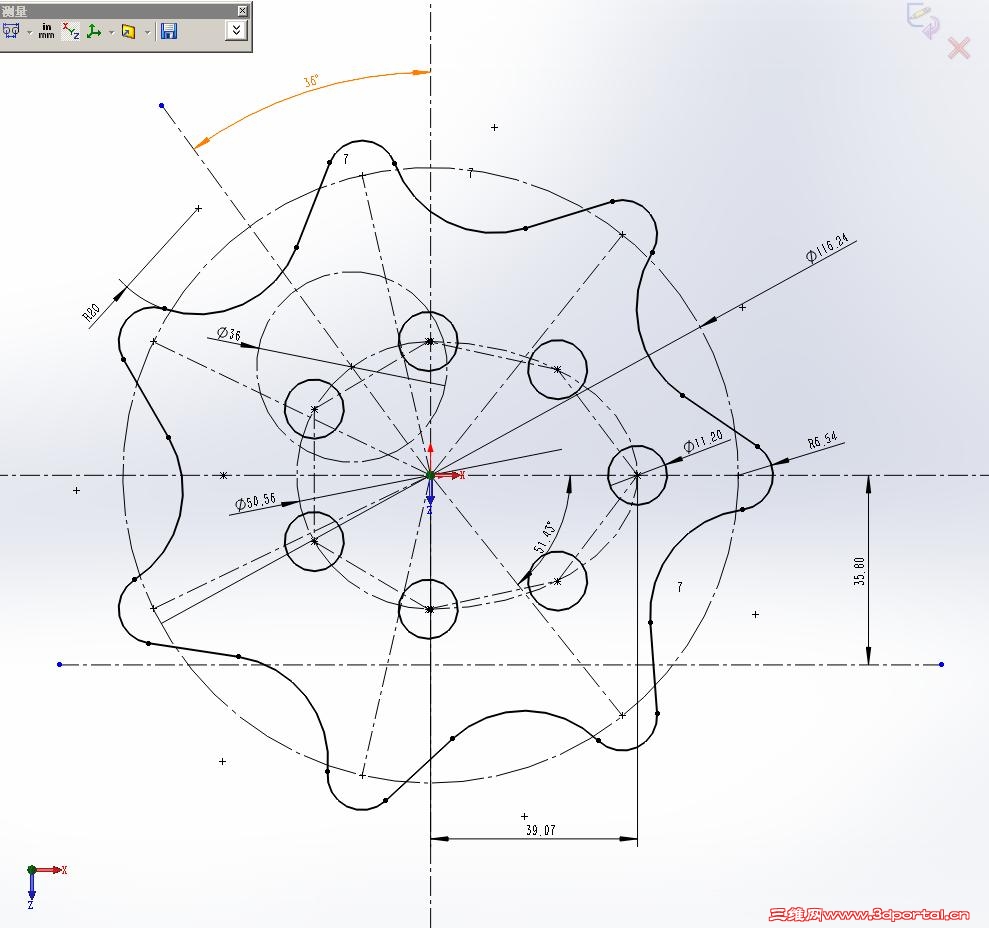The height and width of the screenshot is (928, 989).
Task: Select the 39.07 horizontal dimension
Action: [541, 830]
